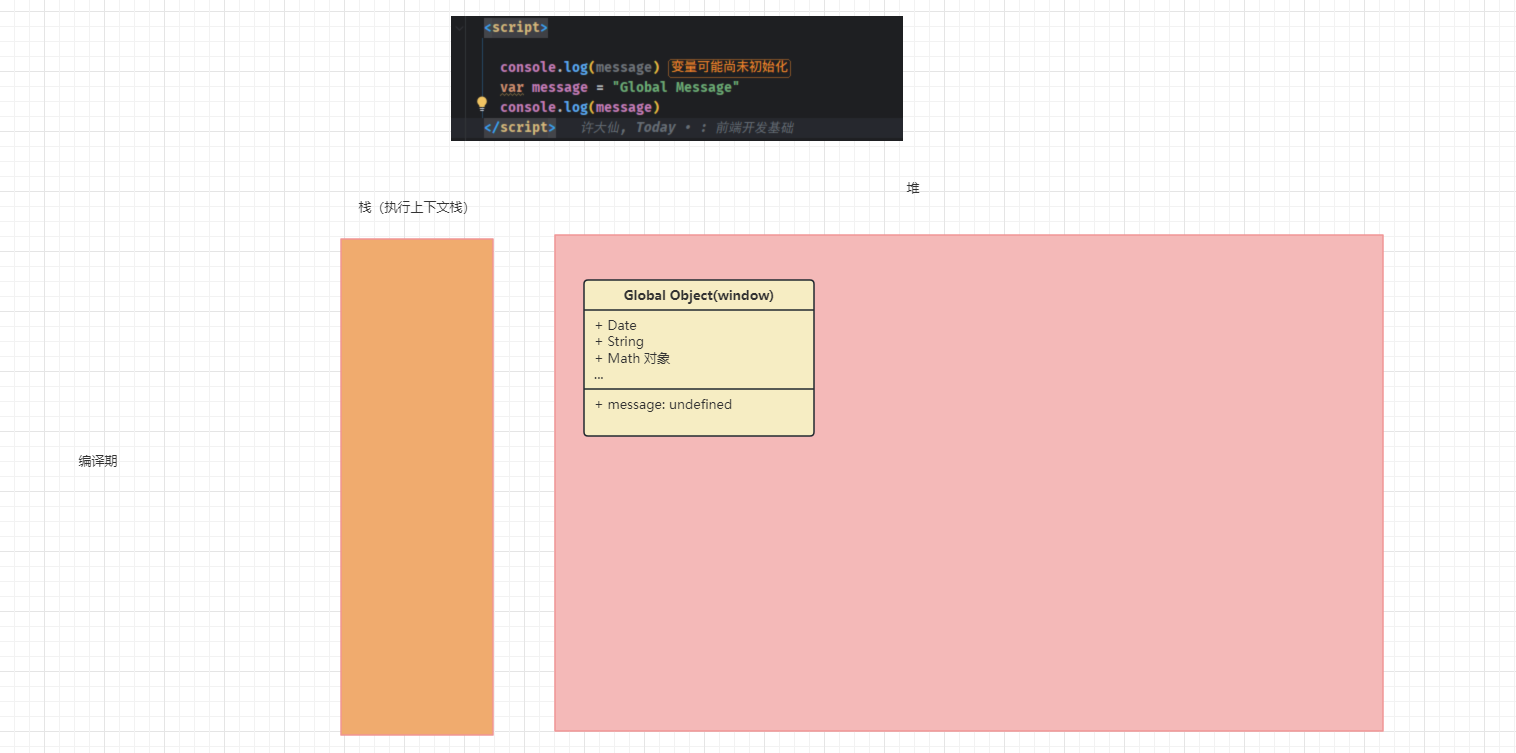Viewport: 1516px width, 753px height.
Task: Click the Global Object(window) title header
Action: [x=698, y=295]
